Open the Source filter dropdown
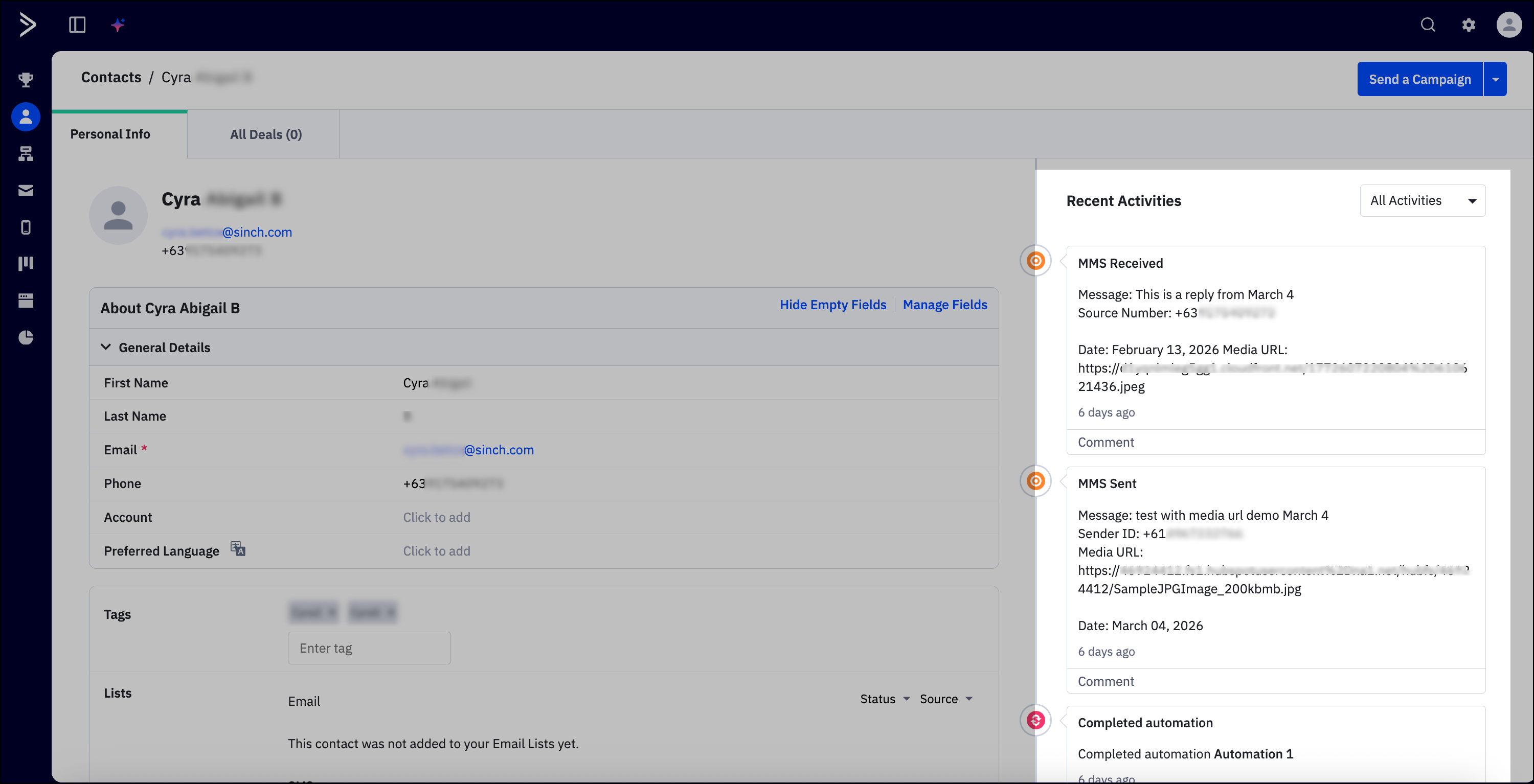This screenshot has width=1534, height=784. pos(946,699)
